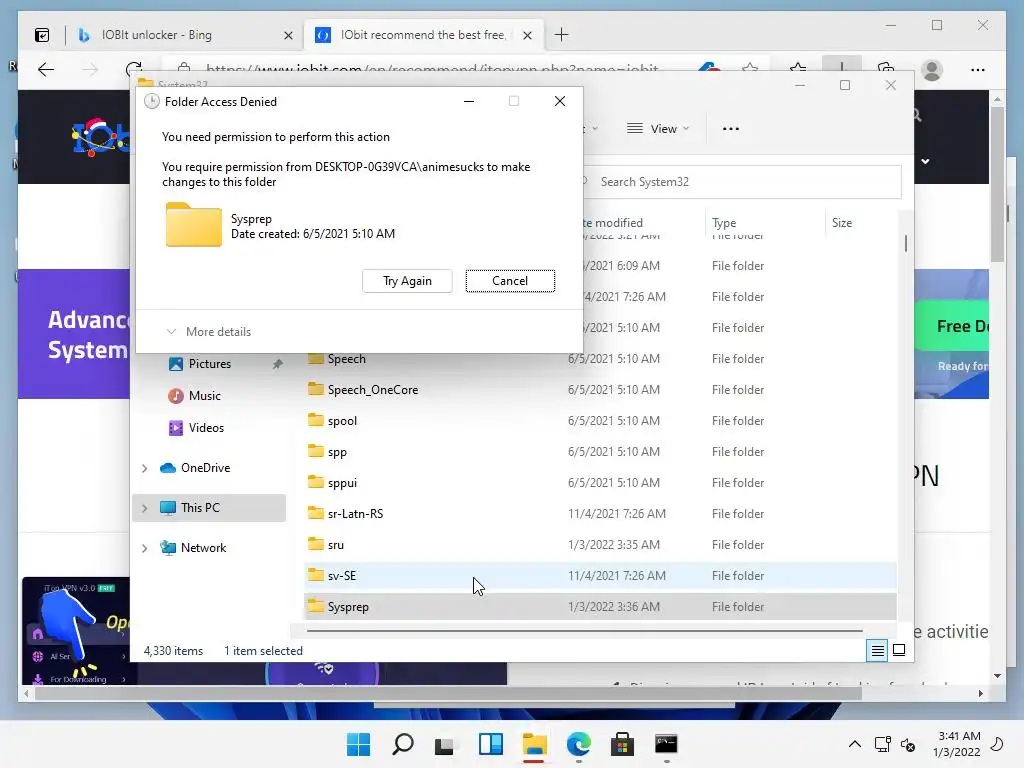Select the sv-SE folder row

(x=600, y=576)
